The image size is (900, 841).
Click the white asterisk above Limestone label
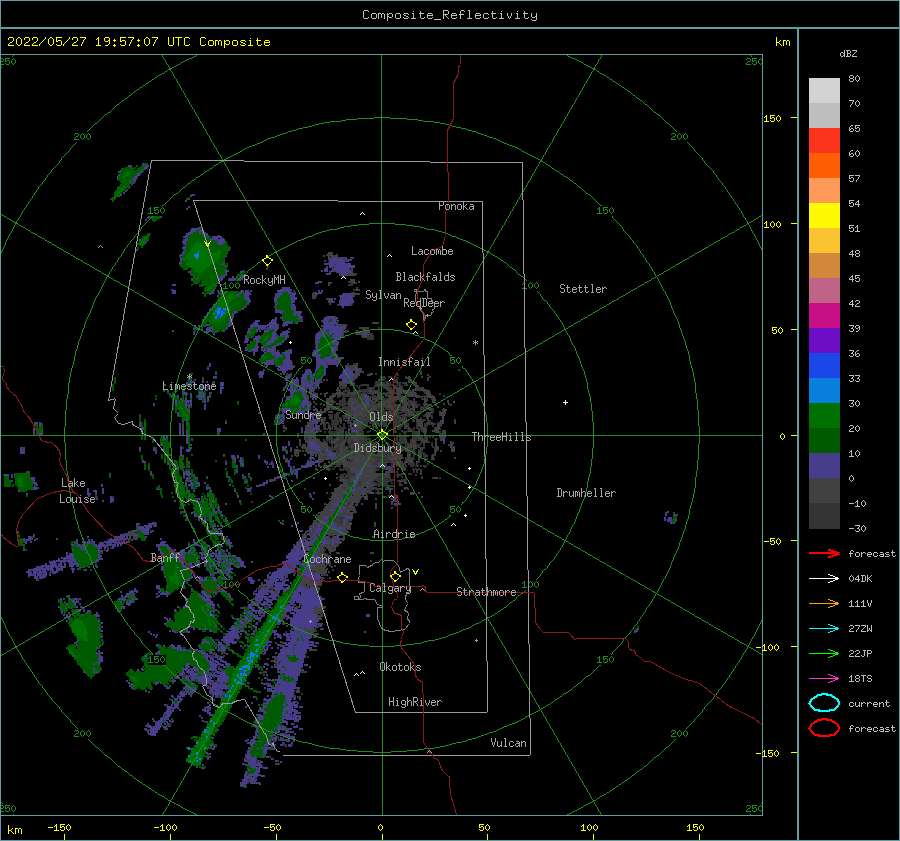coord(189,377)
